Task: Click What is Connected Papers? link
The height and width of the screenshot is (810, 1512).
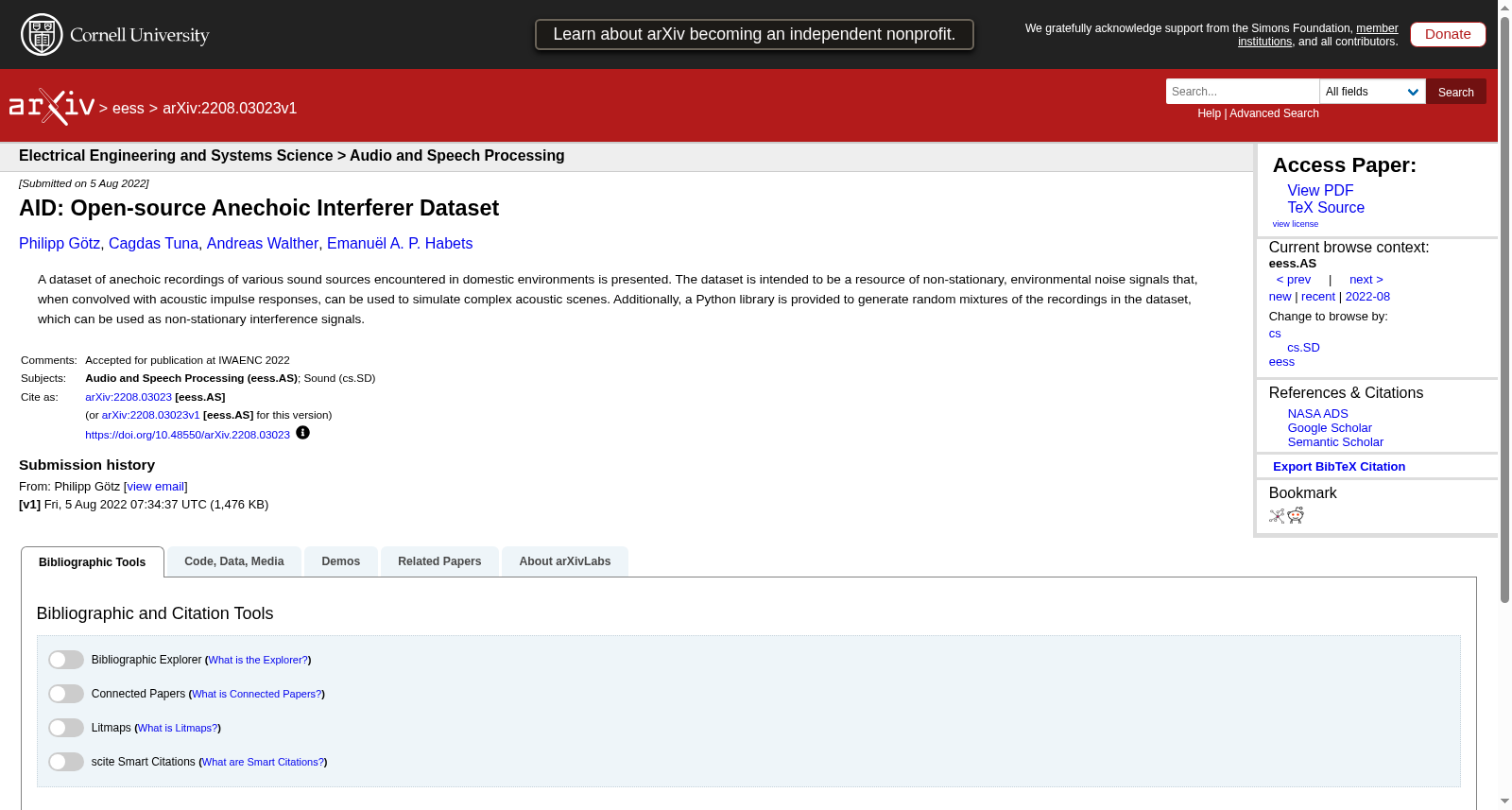Action: [257, 694]
